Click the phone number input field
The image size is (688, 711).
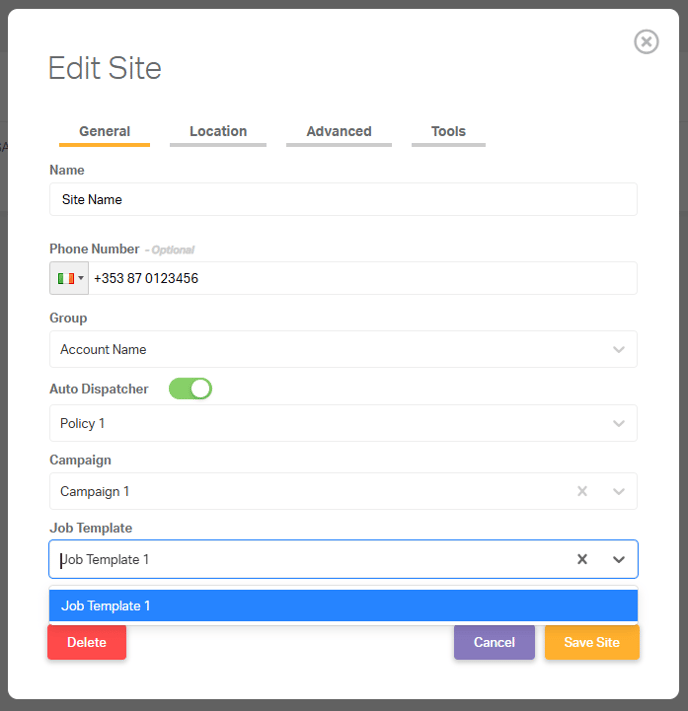tap(363, 278)
